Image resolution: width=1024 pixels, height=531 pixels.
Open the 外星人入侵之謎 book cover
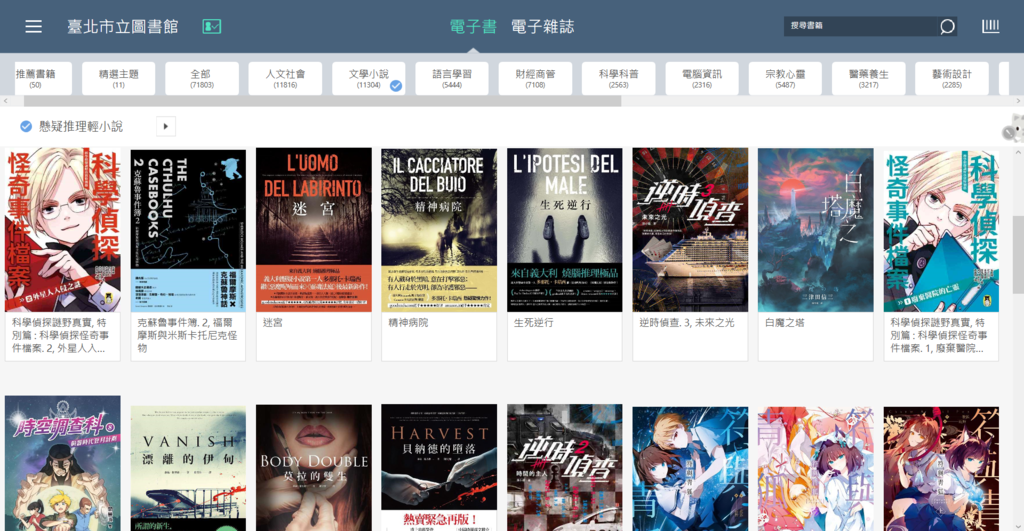(63, 229)
